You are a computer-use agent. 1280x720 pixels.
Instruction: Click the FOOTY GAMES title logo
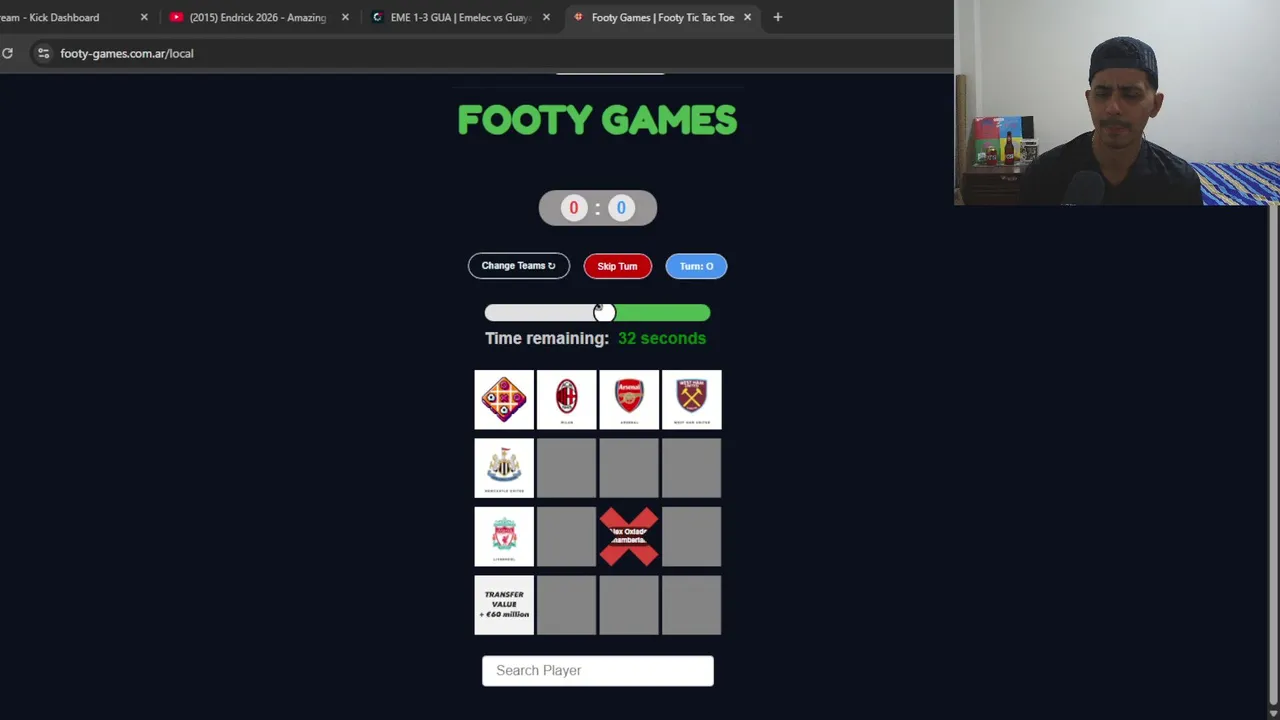pyautogui.click(x=597, y=120)
